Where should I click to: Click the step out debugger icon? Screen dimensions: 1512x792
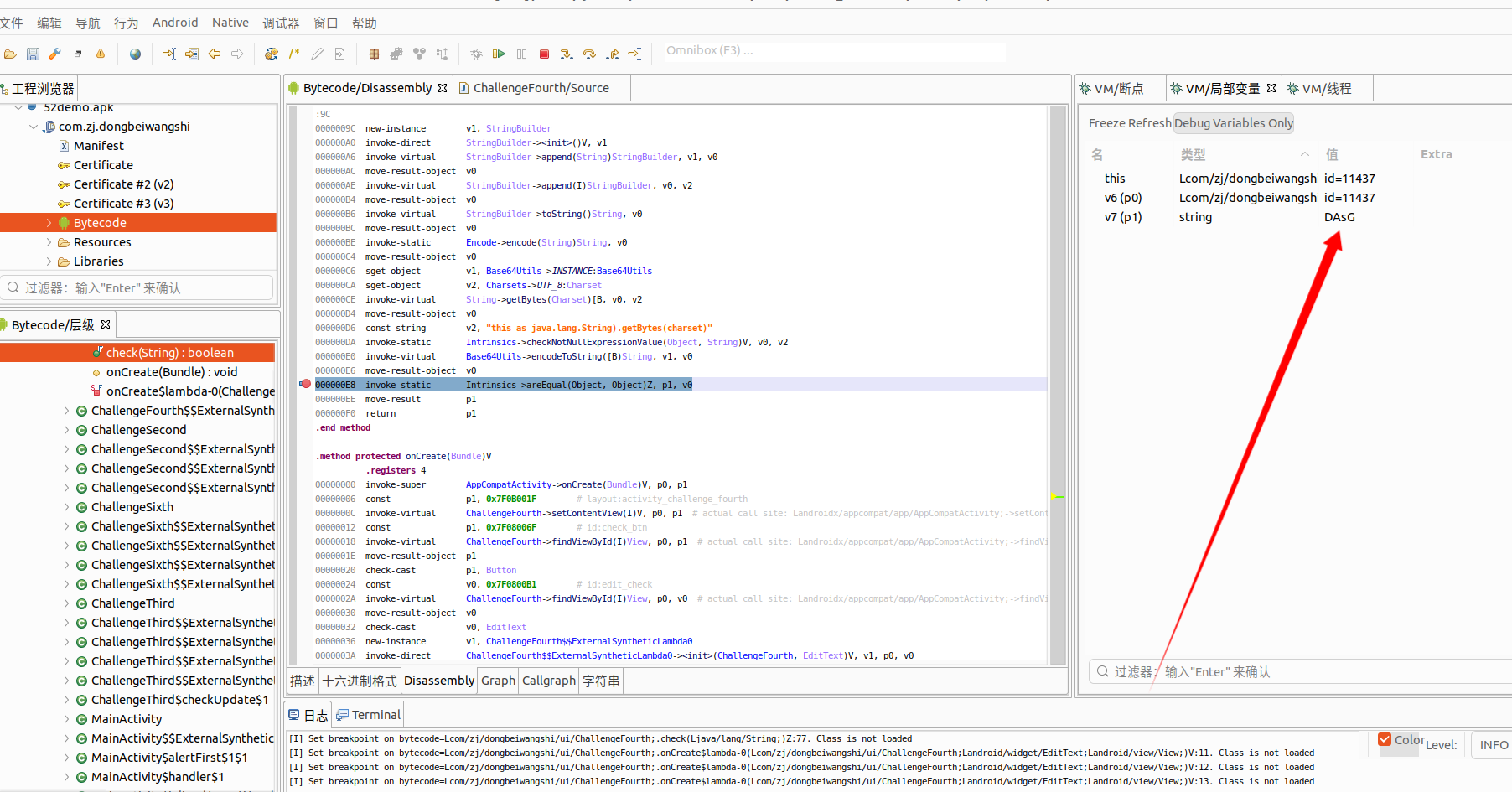pyautogui.click(x=613, y=54)
